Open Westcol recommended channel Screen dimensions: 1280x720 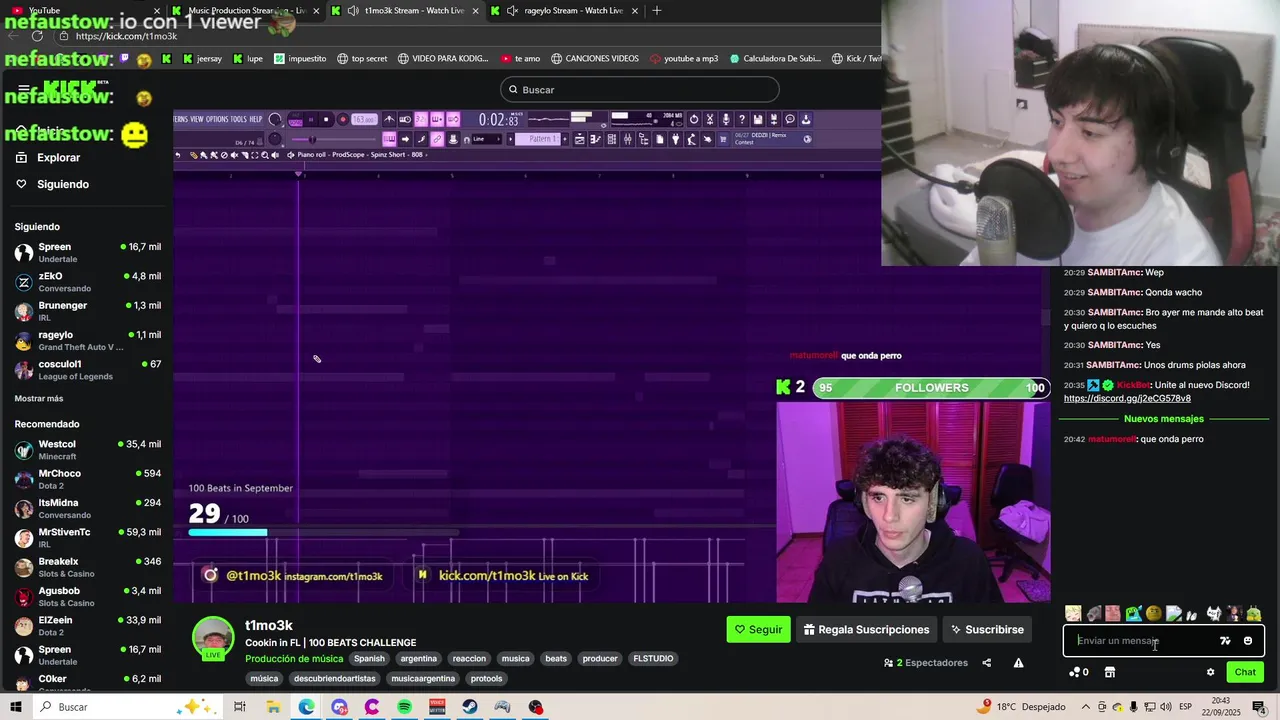point(87,450)
